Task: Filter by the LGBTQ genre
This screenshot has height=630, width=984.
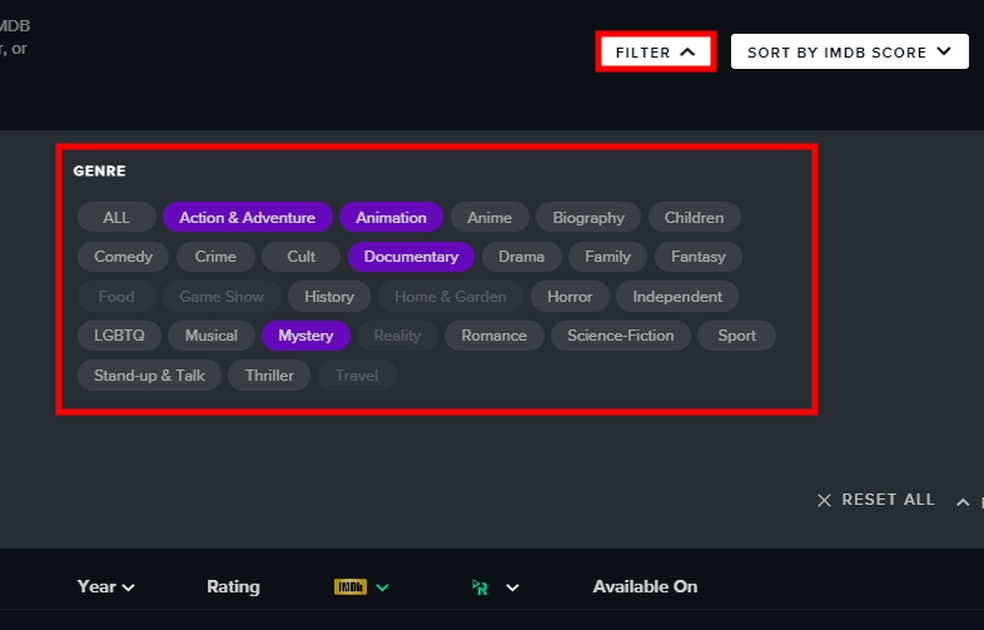Action: click(x=119, y=336)
